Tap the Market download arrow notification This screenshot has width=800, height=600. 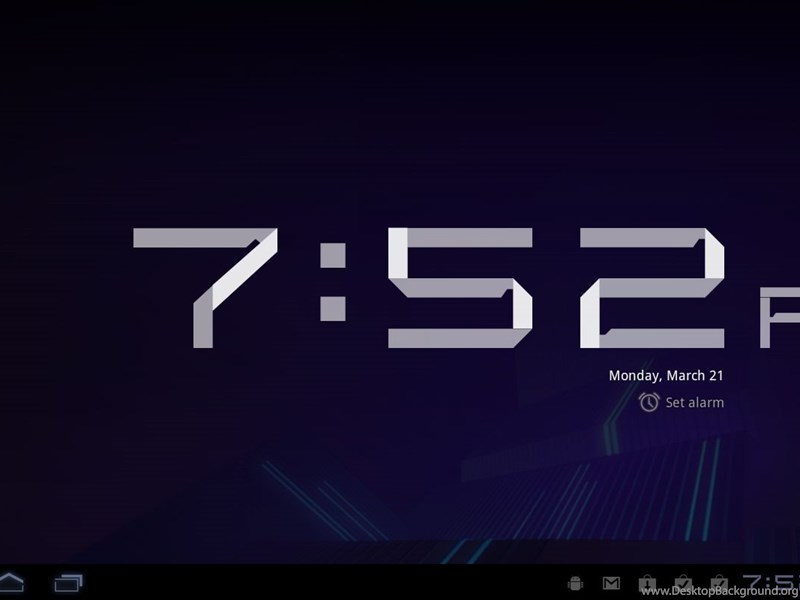pos(647,583)
